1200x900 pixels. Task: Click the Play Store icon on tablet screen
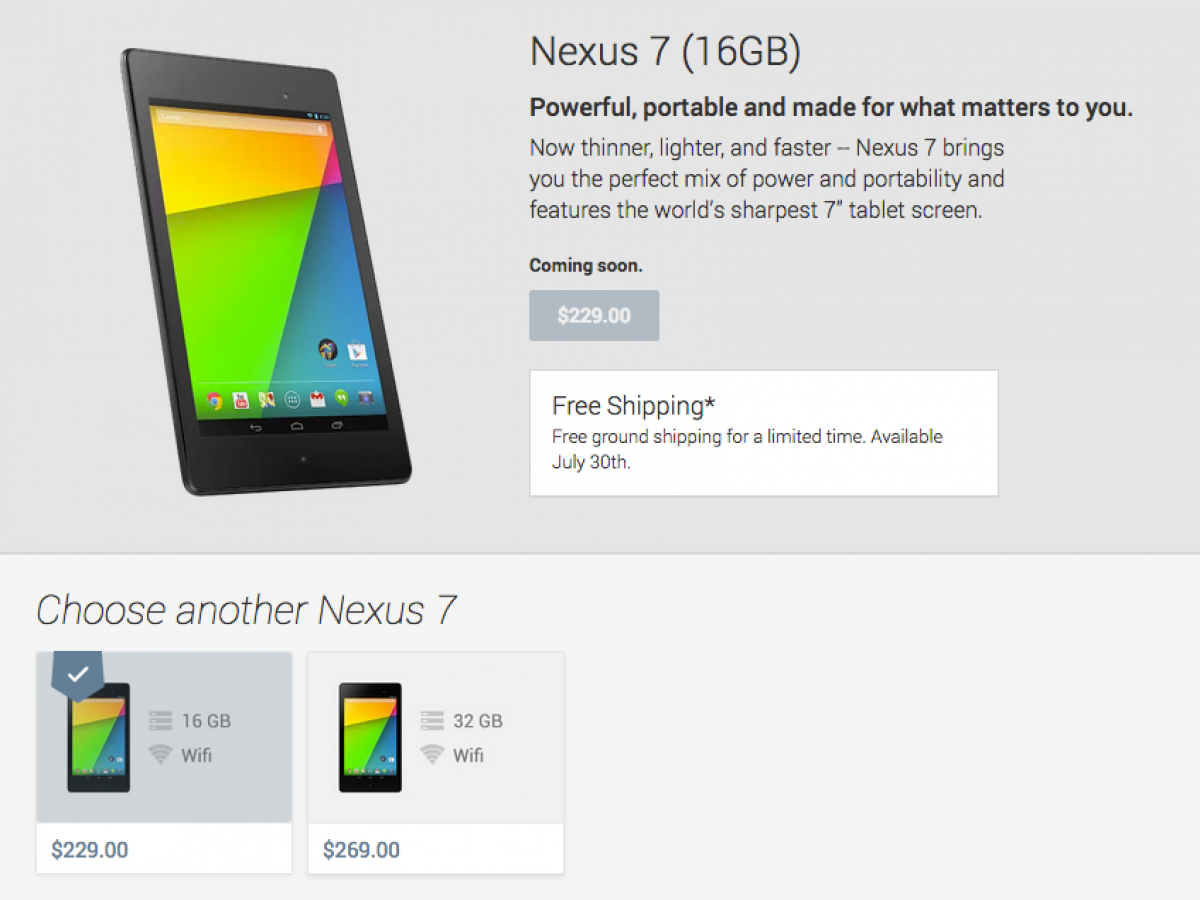tap(356, 352)
